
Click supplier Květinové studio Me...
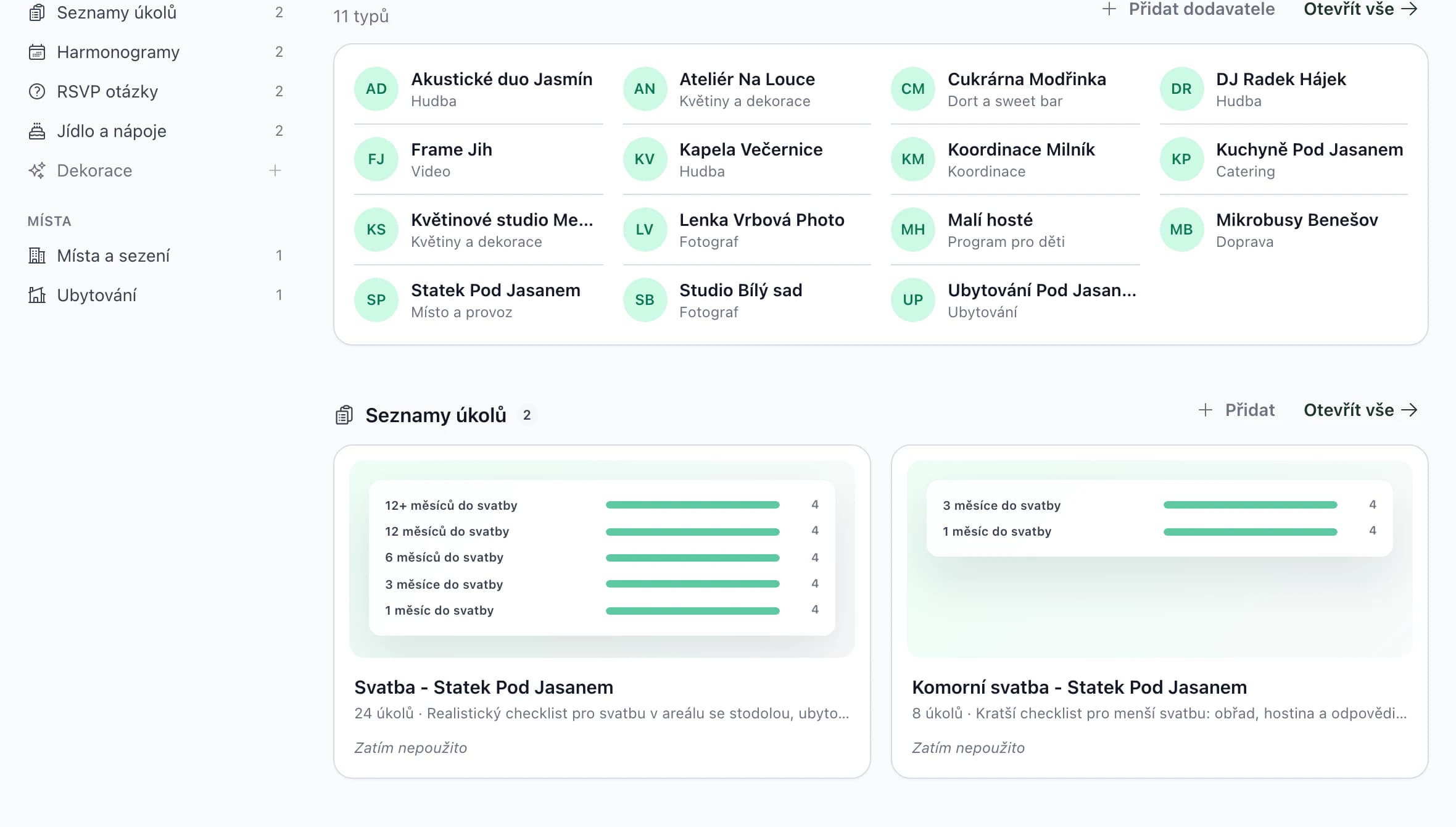point(478,230)
